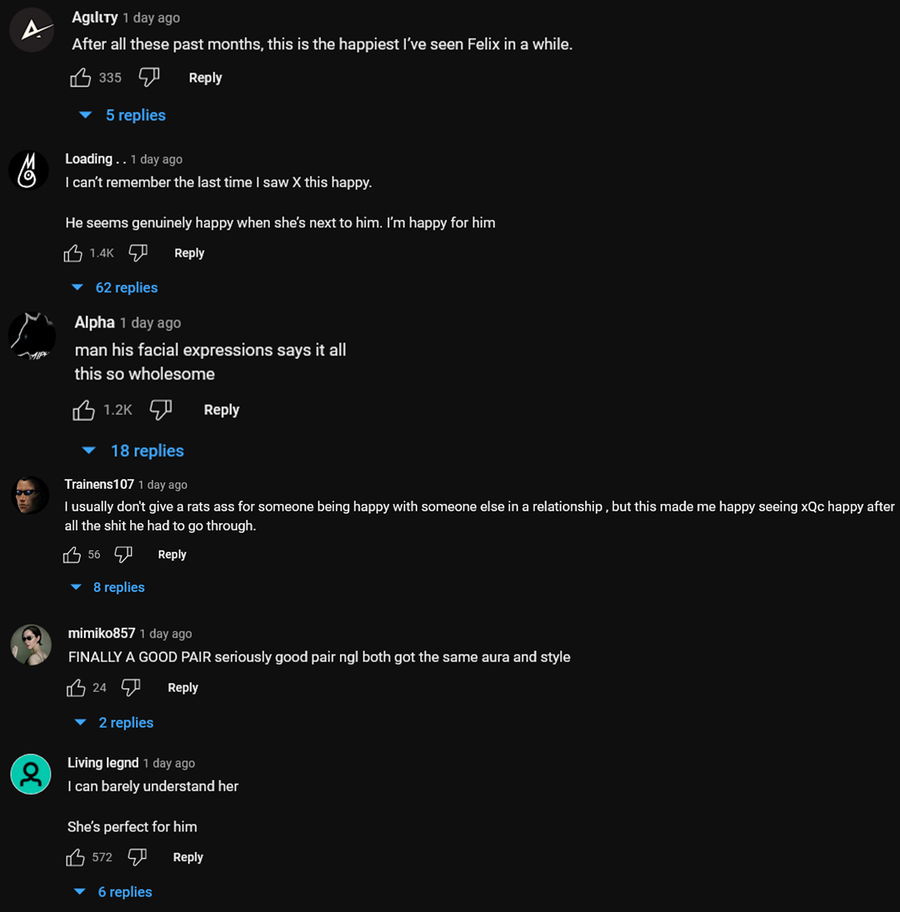Viewport: 900px width, 912px height.
Task: Dislike the Agılıty comment
Action: 149,77
